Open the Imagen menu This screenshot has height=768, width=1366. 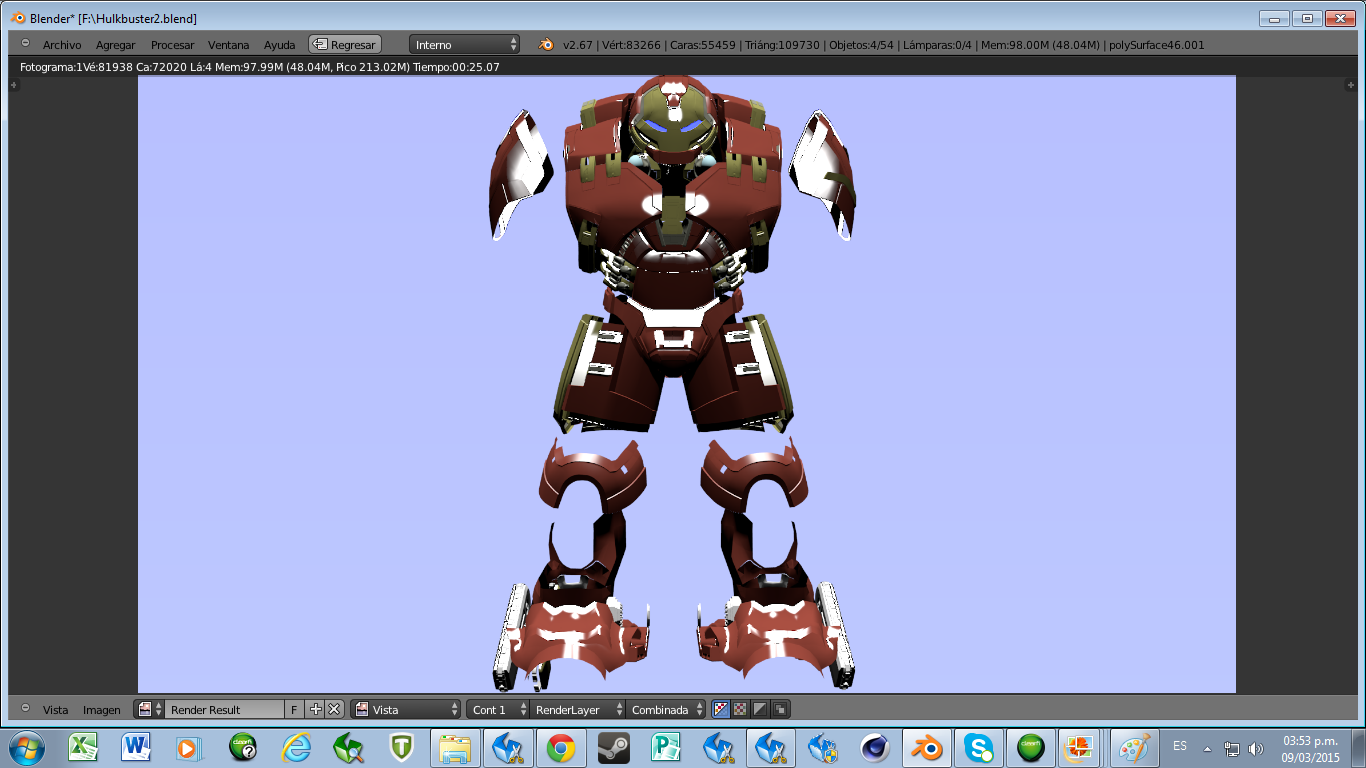[101, 710]
